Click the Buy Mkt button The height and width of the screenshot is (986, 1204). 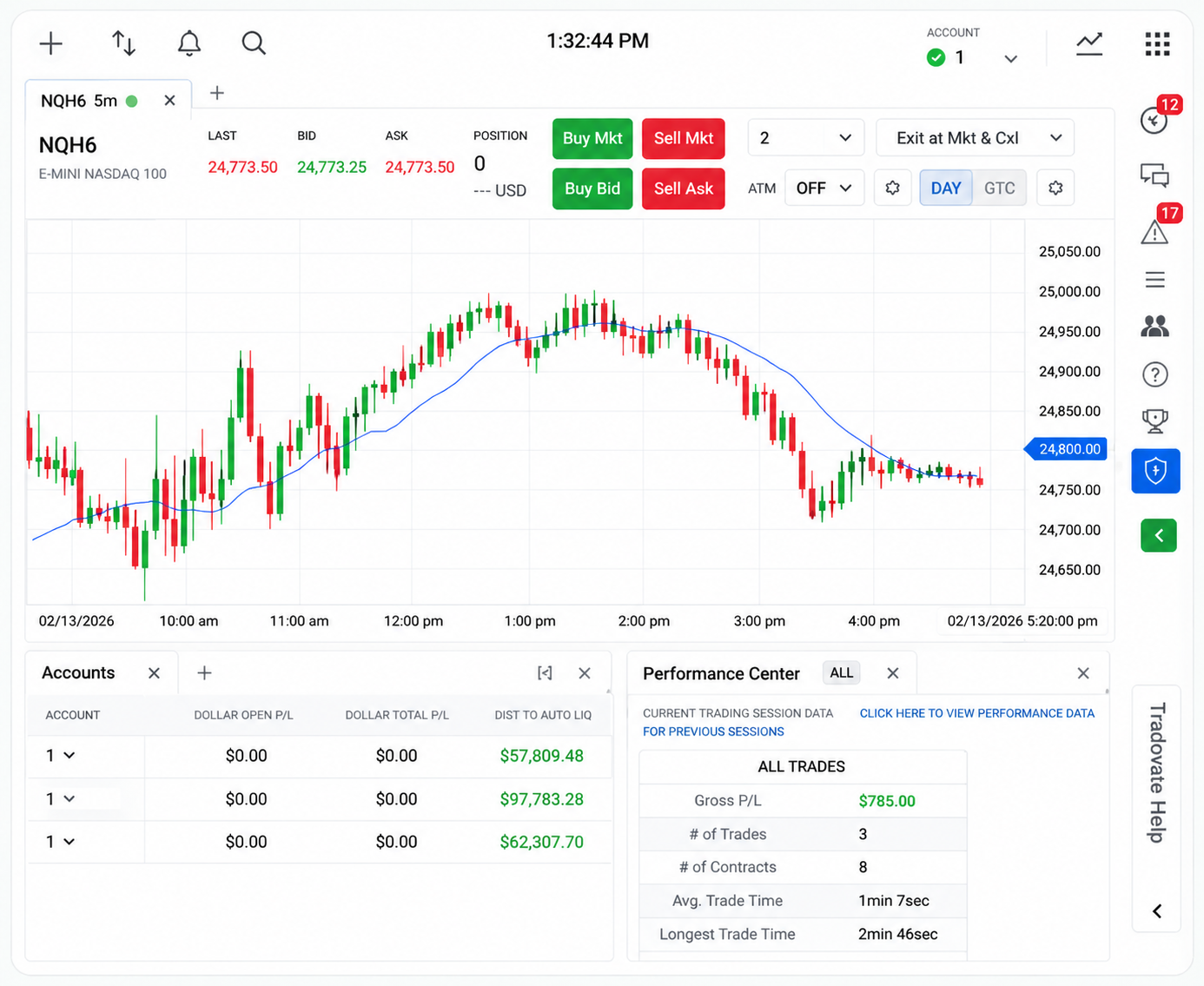click(592, 138)
